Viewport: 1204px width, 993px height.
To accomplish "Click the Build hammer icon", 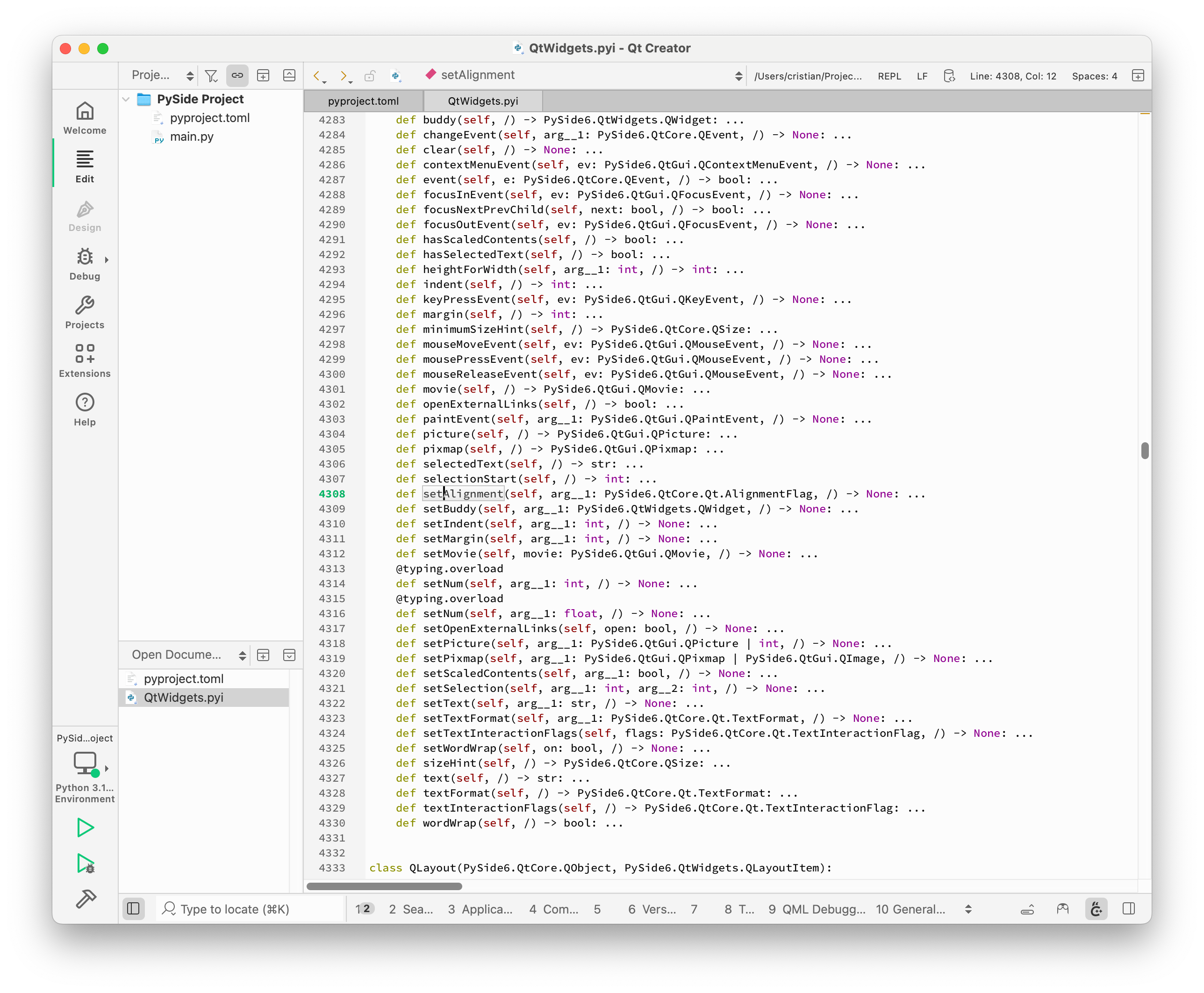I will point(85,899).
